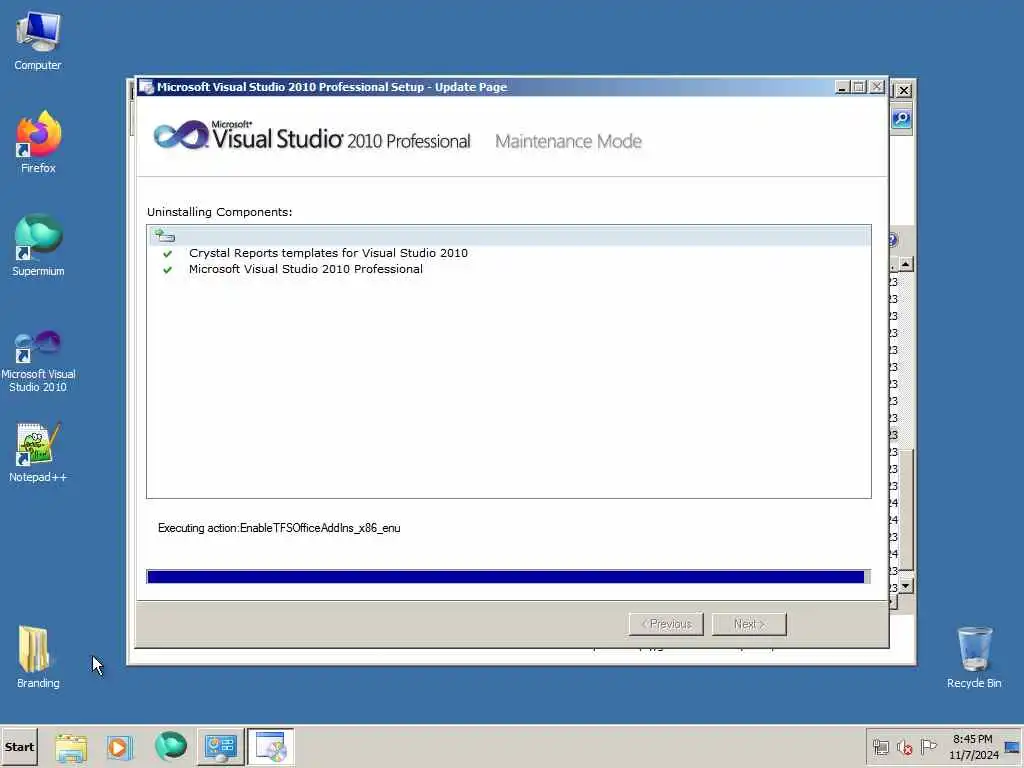Click the Next button

[749, 624]
